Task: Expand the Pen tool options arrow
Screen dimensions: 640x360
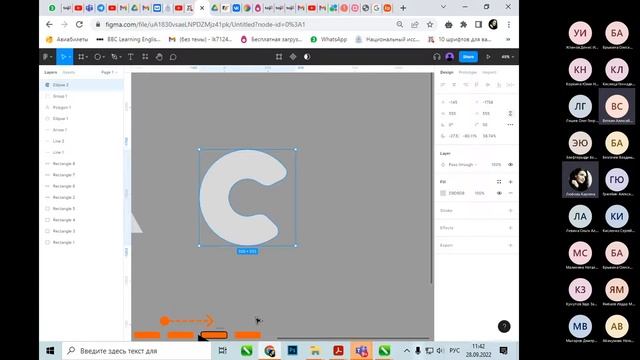Action: pyautogui.click(x=121, y=57)
